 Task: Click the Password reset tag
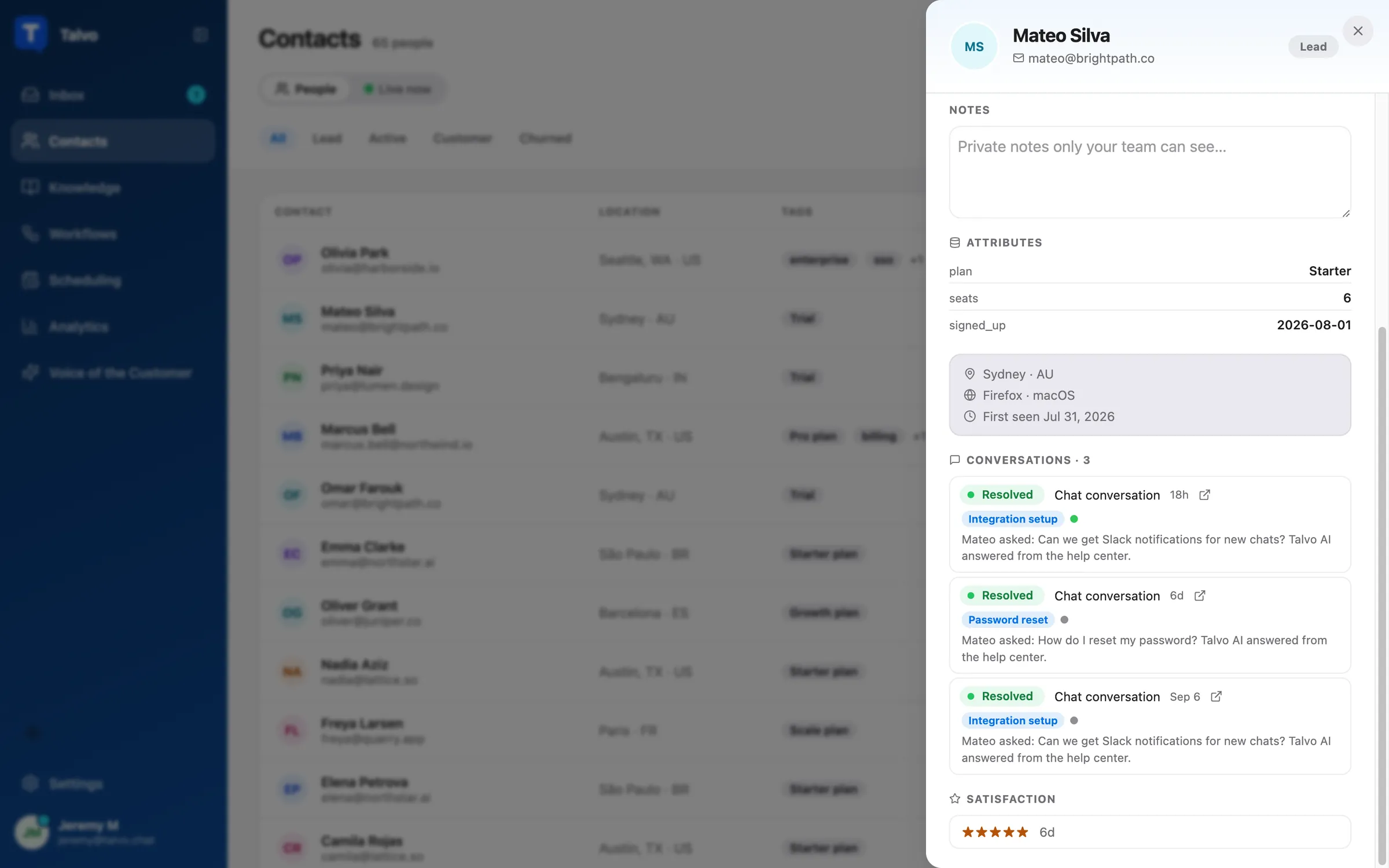(1008, 620)
